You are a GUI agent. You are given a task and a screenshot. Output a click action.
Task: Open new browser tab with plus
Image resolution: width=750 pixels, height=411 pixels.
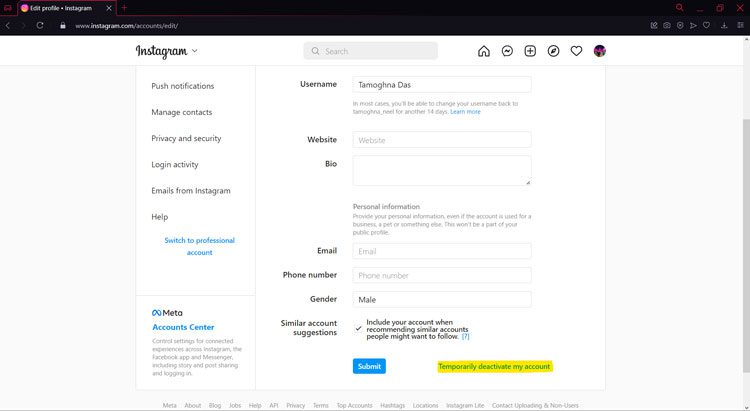coord(124,8)
